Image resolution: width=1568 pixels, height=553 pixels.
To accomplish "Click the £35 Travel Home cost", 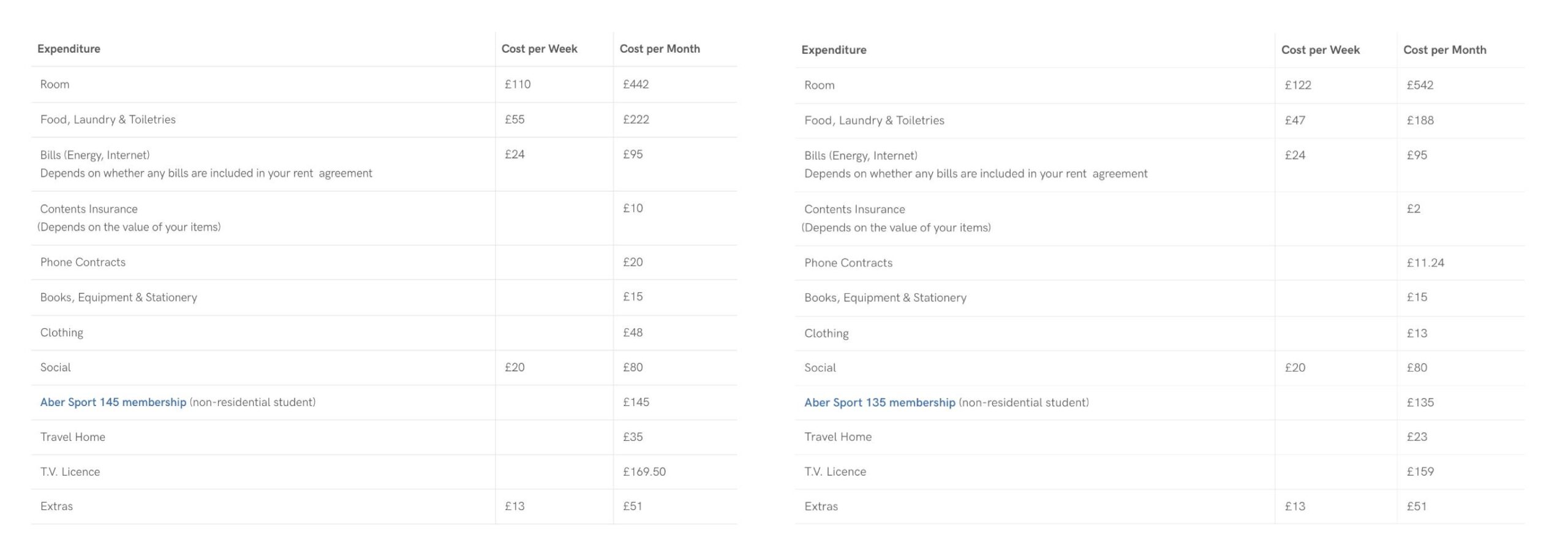I will pos(632,437).
